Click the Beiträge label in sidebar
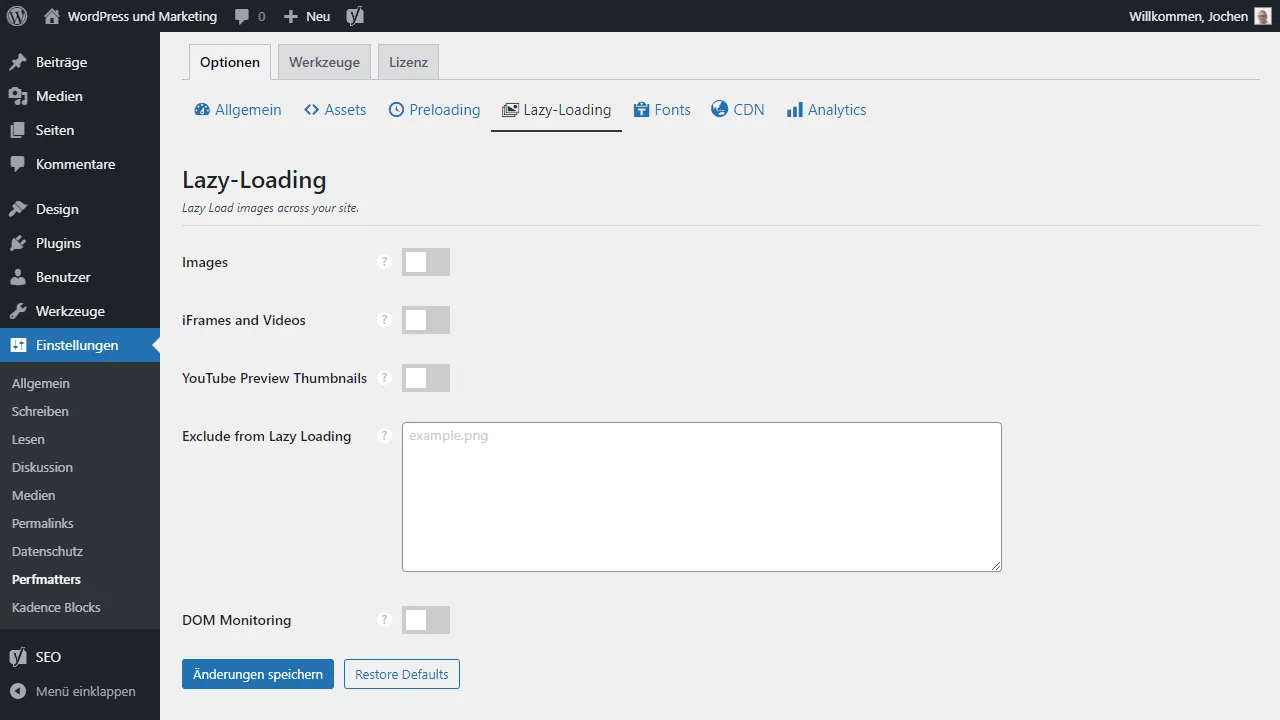Screen dimensions: 1280x720 click(x=61, y=62)
